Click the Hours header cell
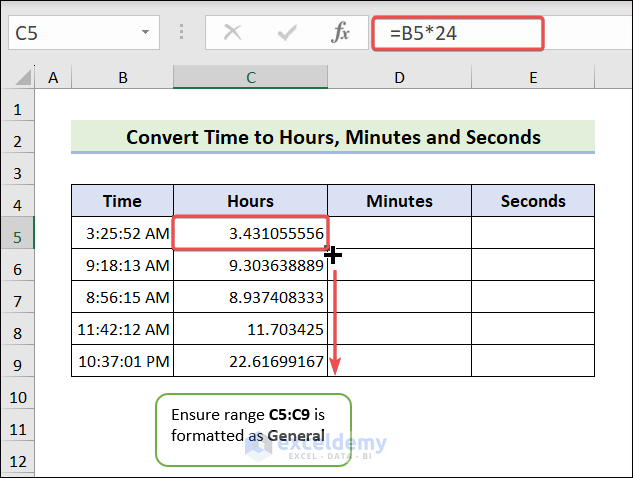Viewport: 633px width, 478px height. (x=250, y=201)
